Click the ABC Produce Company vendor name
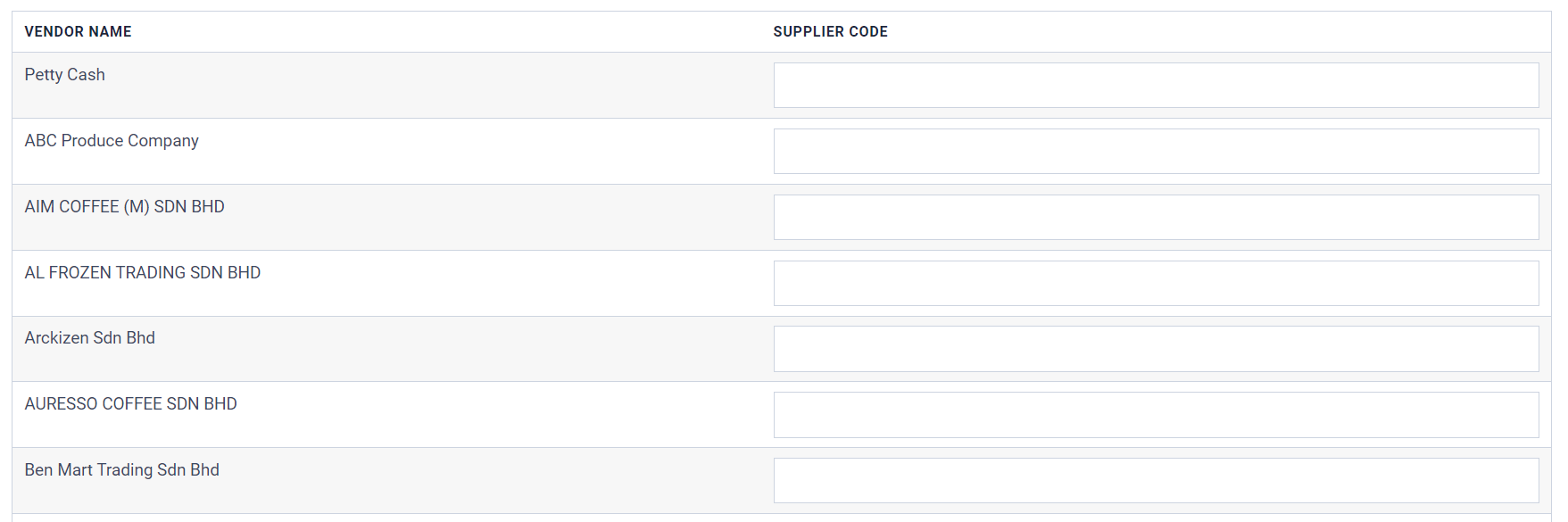This screenshot has height=522, width=1568. click(112, 140)
